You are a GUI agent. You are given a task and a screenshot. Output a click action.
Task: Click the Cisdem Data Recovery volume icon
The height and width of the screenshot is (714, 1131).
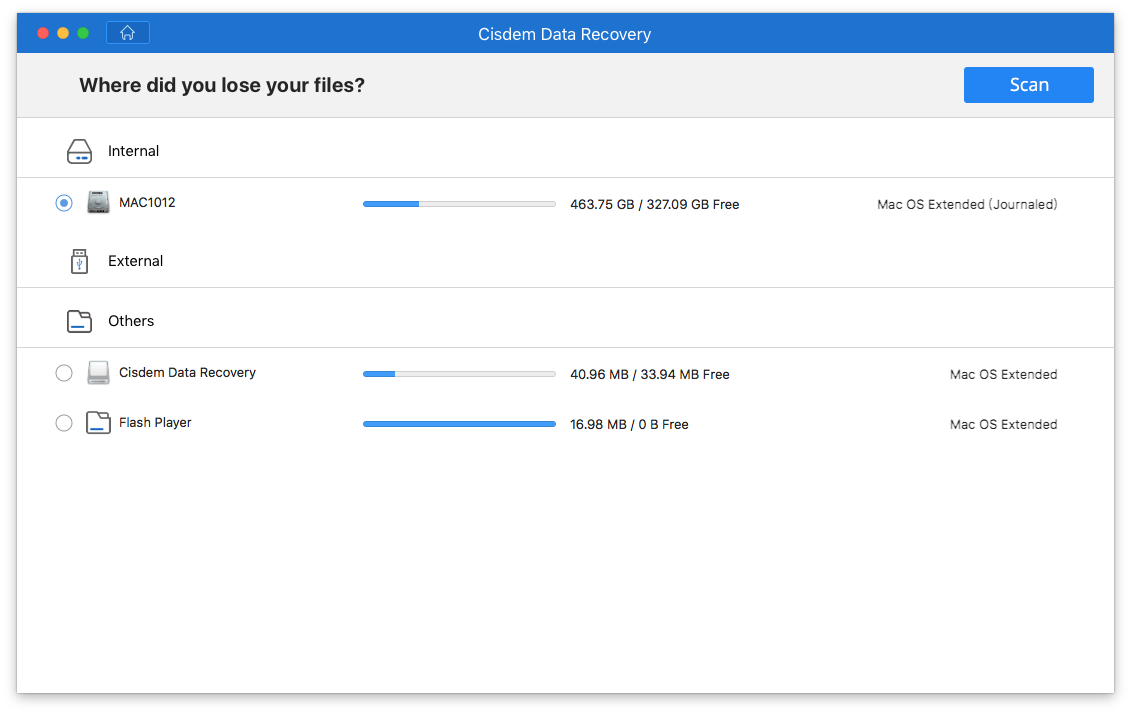[98, 373]
